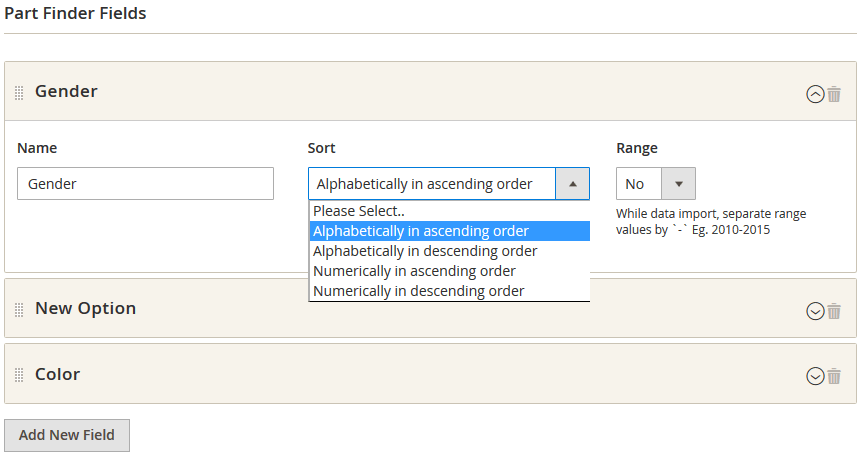The width and height of the screenshot is (861, 457).
Task: Click the Color field trash icon
Action: [x=834, y=376]
